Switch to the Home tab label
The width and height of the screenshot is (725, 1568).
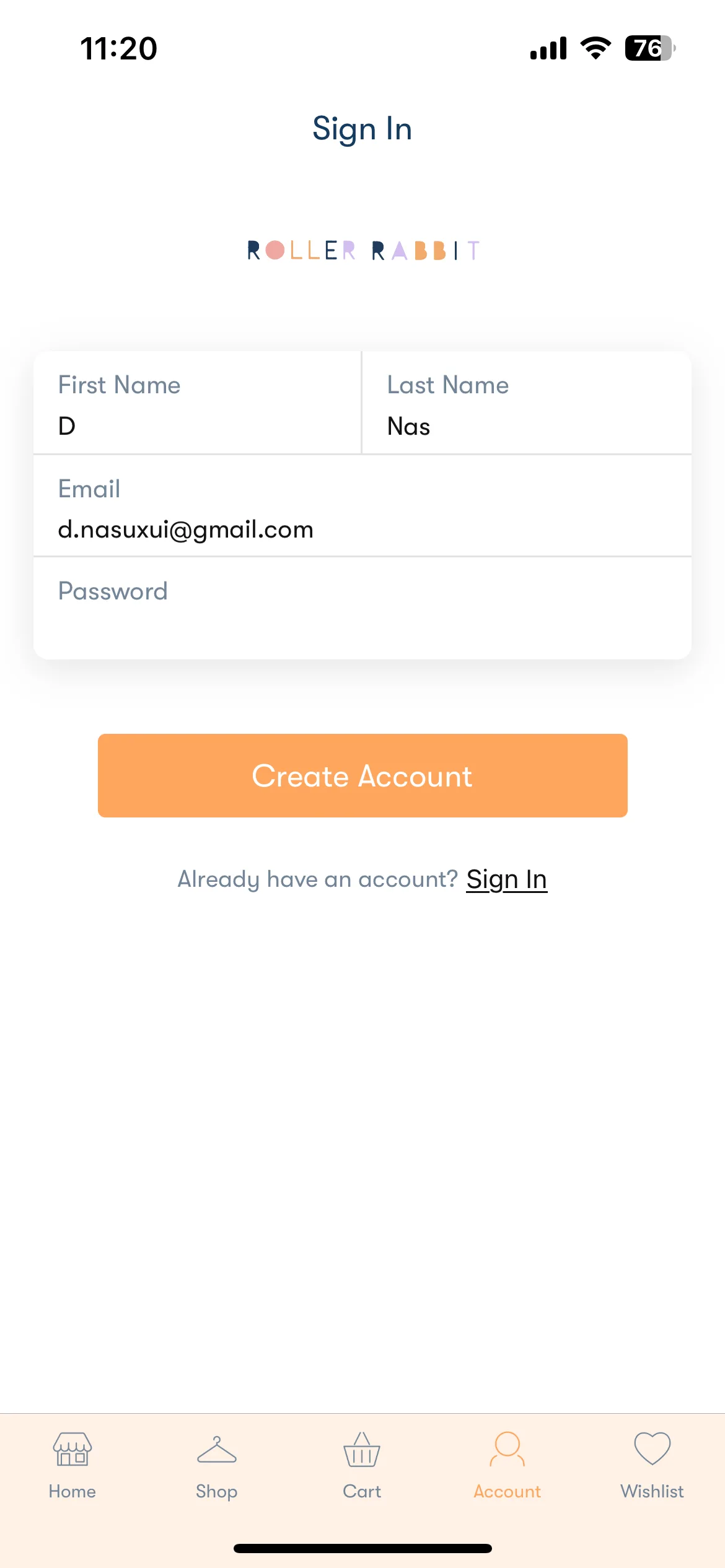72,1491
